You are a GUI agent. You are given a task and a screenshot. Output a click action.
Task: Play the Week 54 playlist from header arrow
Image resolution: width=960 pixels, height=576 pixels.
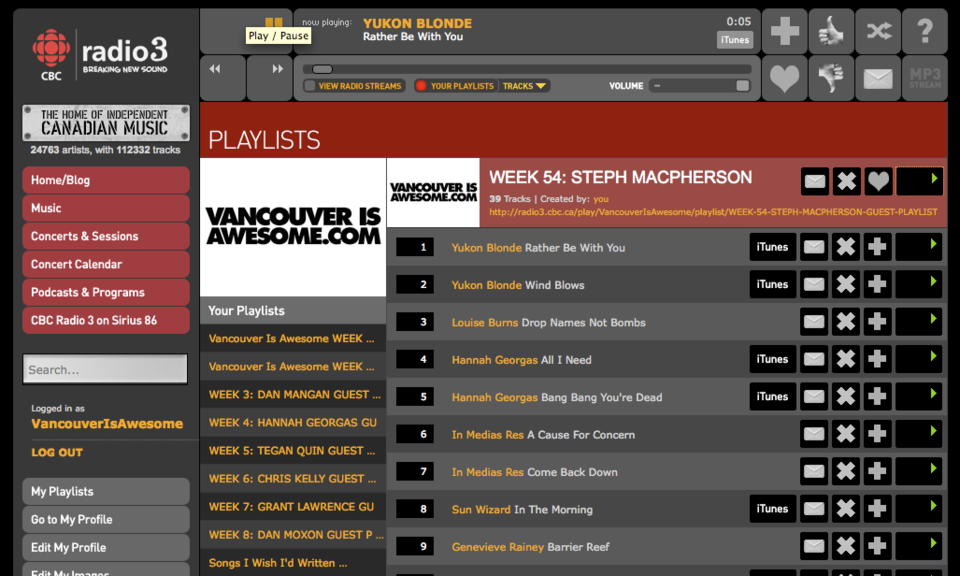(x=920, y=181)
